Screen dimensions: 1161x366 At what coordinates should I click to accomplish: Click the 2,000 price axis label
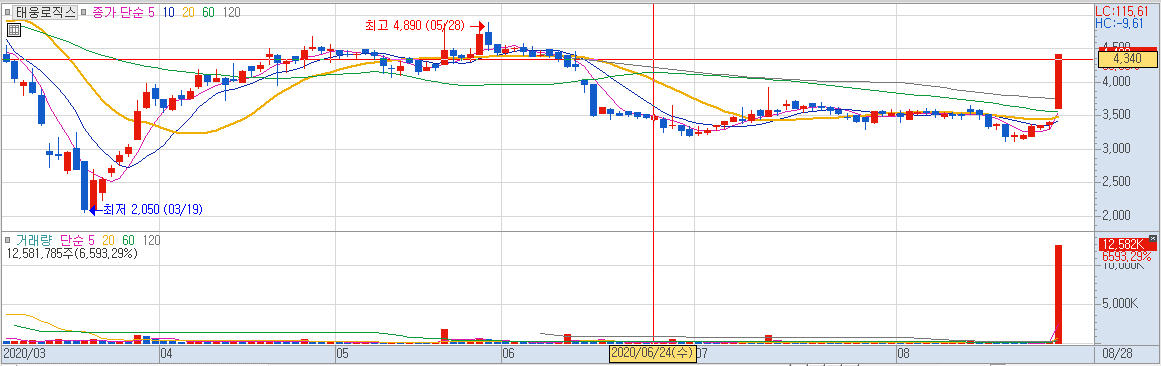[x=1117, y=215]
